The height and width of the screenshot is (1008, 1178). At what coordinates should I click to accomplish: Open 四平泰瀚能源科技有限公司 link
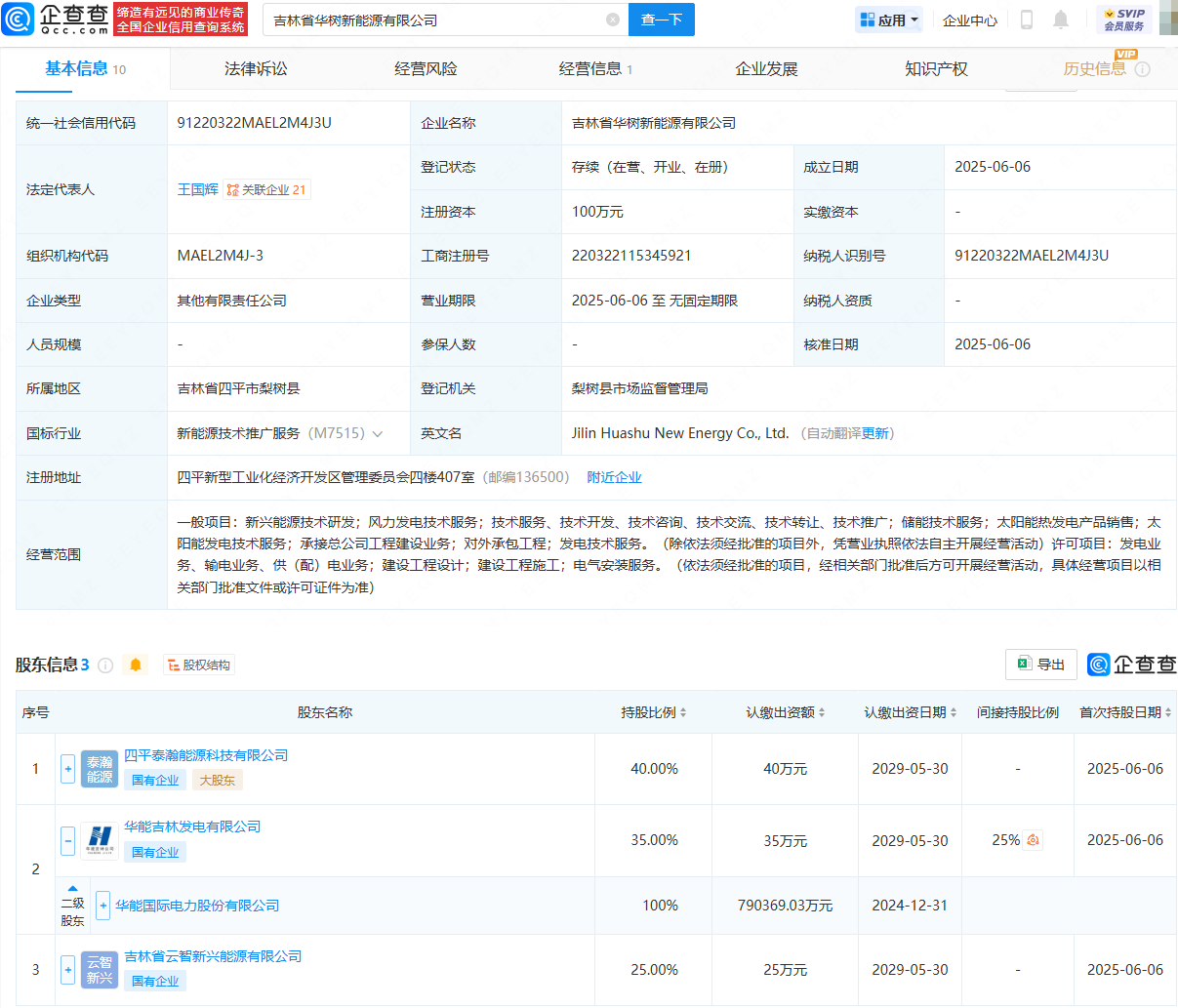[206, 755]
